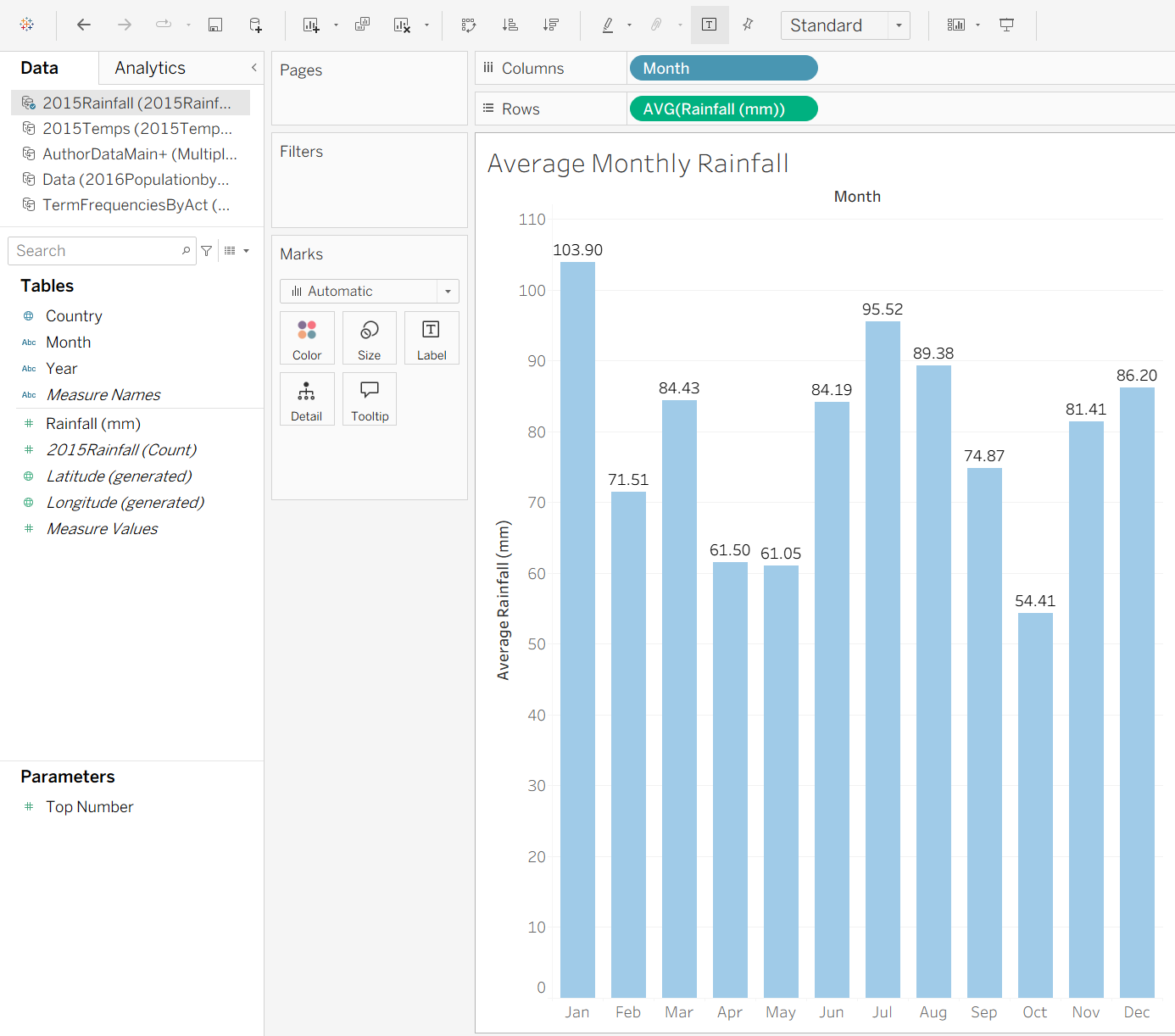
Task: Select the Top Number parameter
Action: point(90,807)
